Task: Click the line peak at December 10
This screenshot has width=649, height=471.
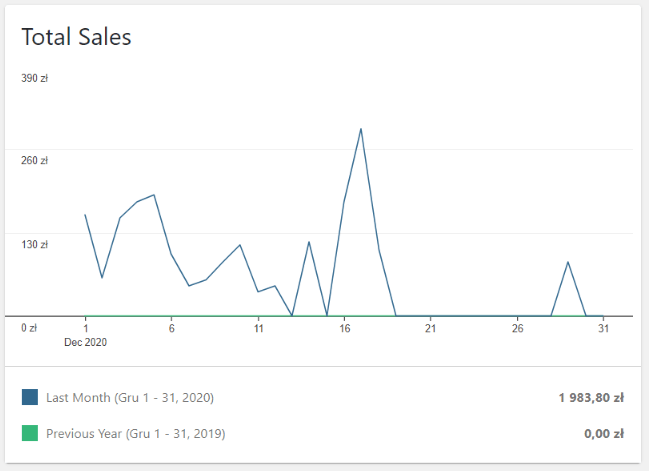Action: click(x=240, y=245)
